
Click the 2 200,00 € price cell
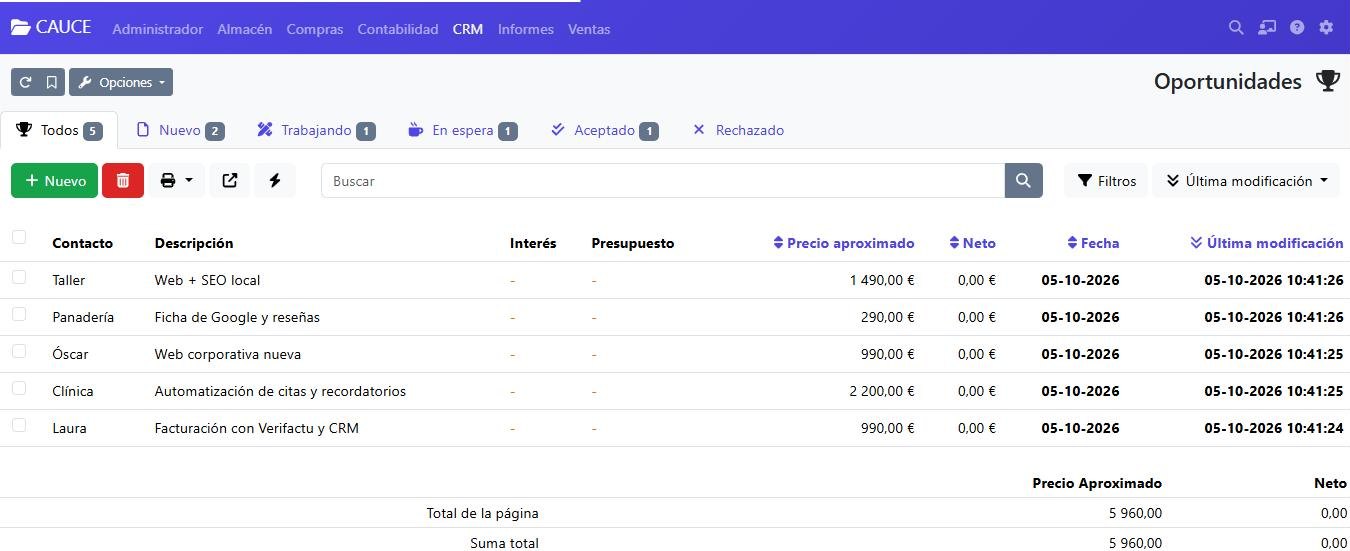pos(882,391)
